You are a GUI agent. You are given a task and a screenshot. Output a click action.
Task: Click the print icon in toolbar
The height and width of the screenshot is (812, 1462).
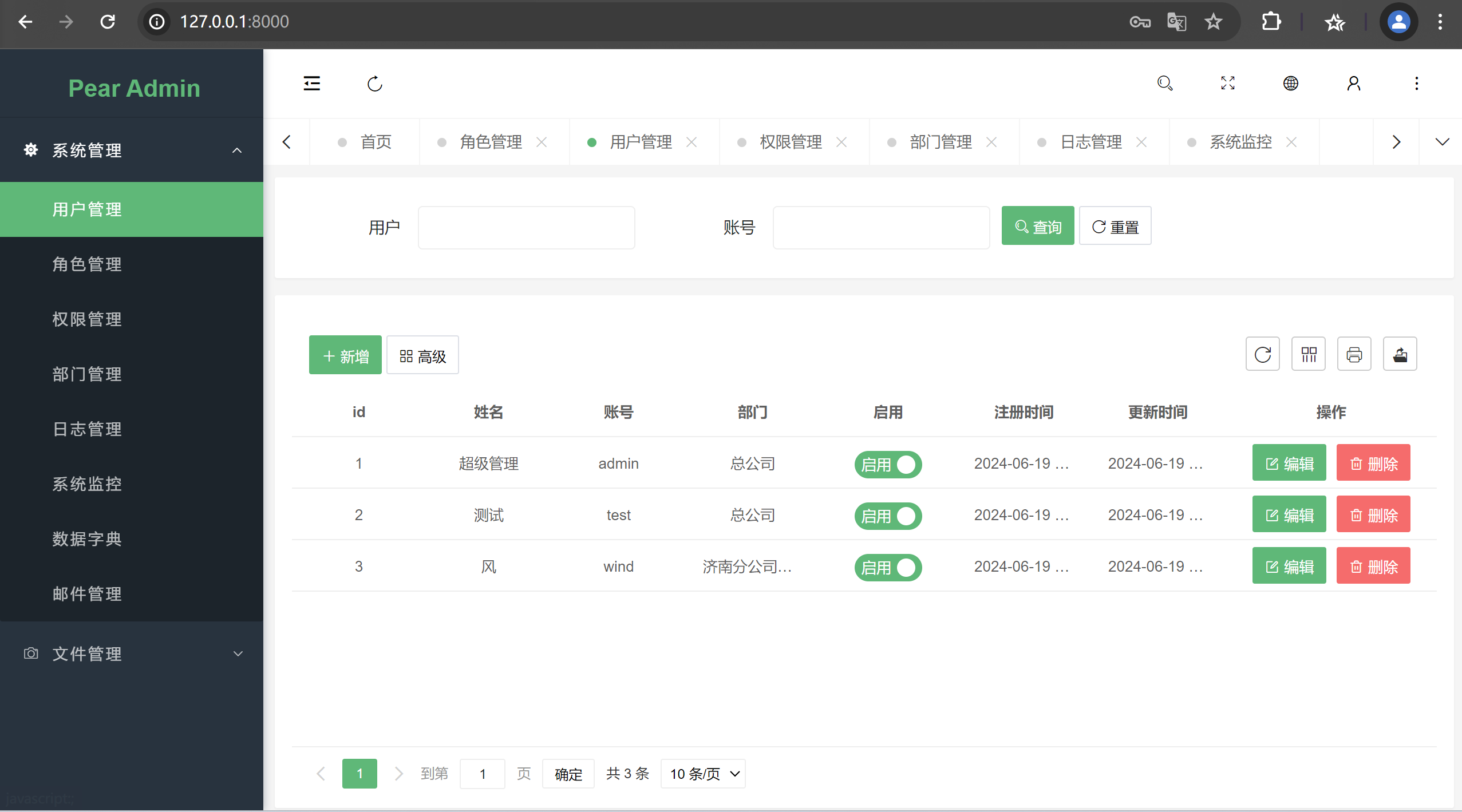(1354, 354)
